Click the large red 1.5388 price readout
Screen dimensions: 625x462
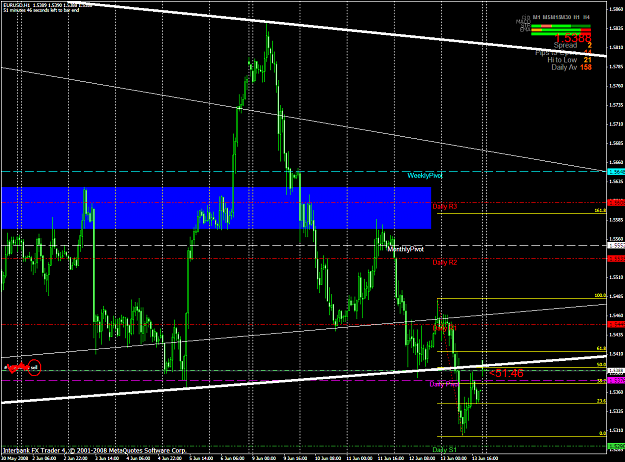[573, 38]
